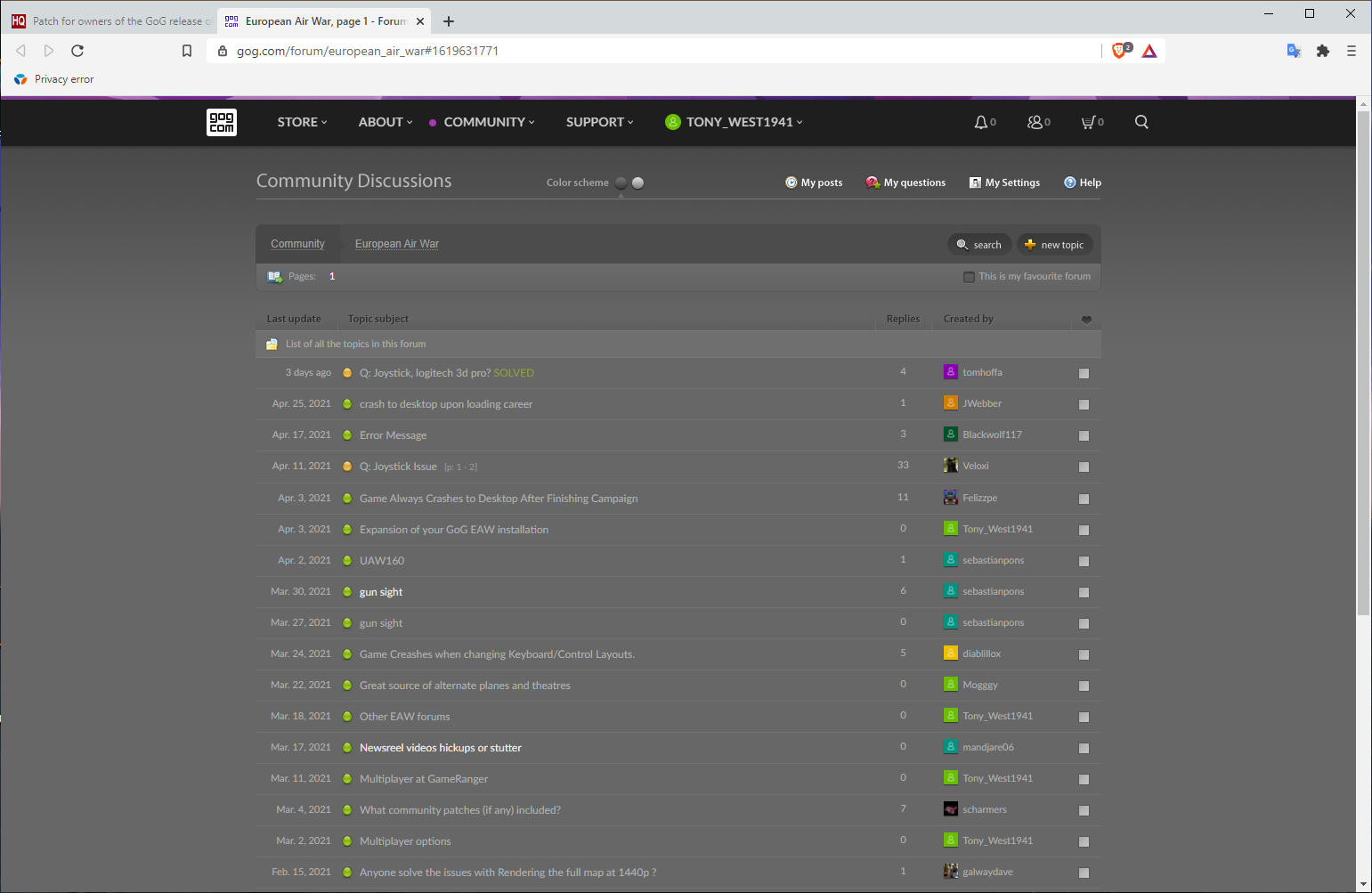The image size is (1372, 893).
Task: Tick checkbox for Joystick logitech 3d pro topic
Action: (x=1084, y=374)
